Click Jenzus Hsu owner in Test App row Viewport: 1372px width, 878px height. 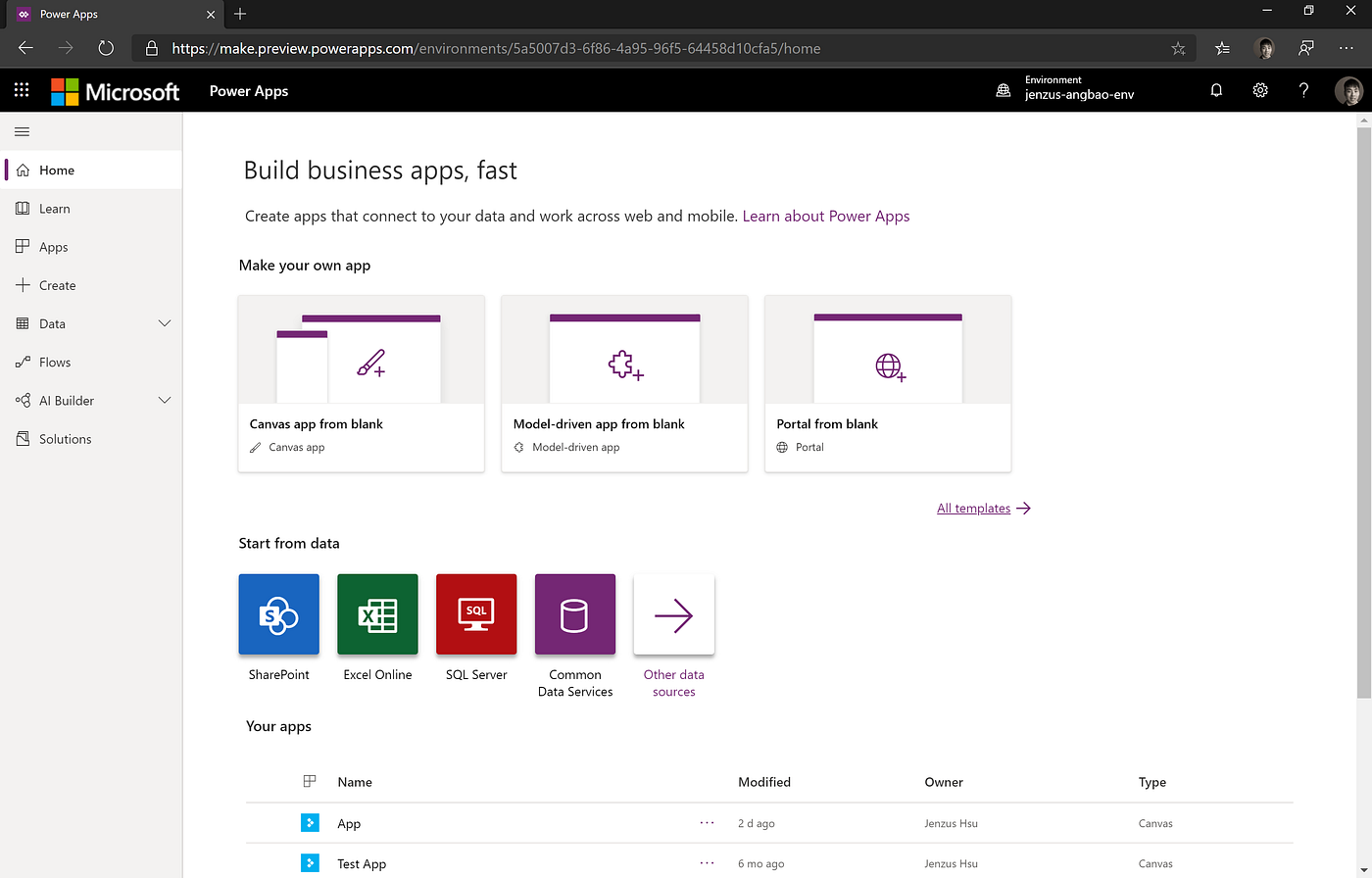pos(952,864)
